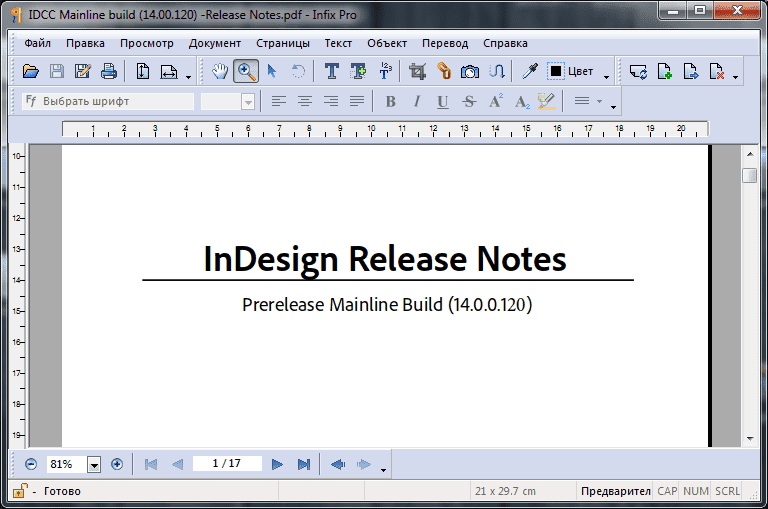The width and height of the screenshot is (768, 509).
Task: Click the delete page red X icon
Action: click(717, 72)
